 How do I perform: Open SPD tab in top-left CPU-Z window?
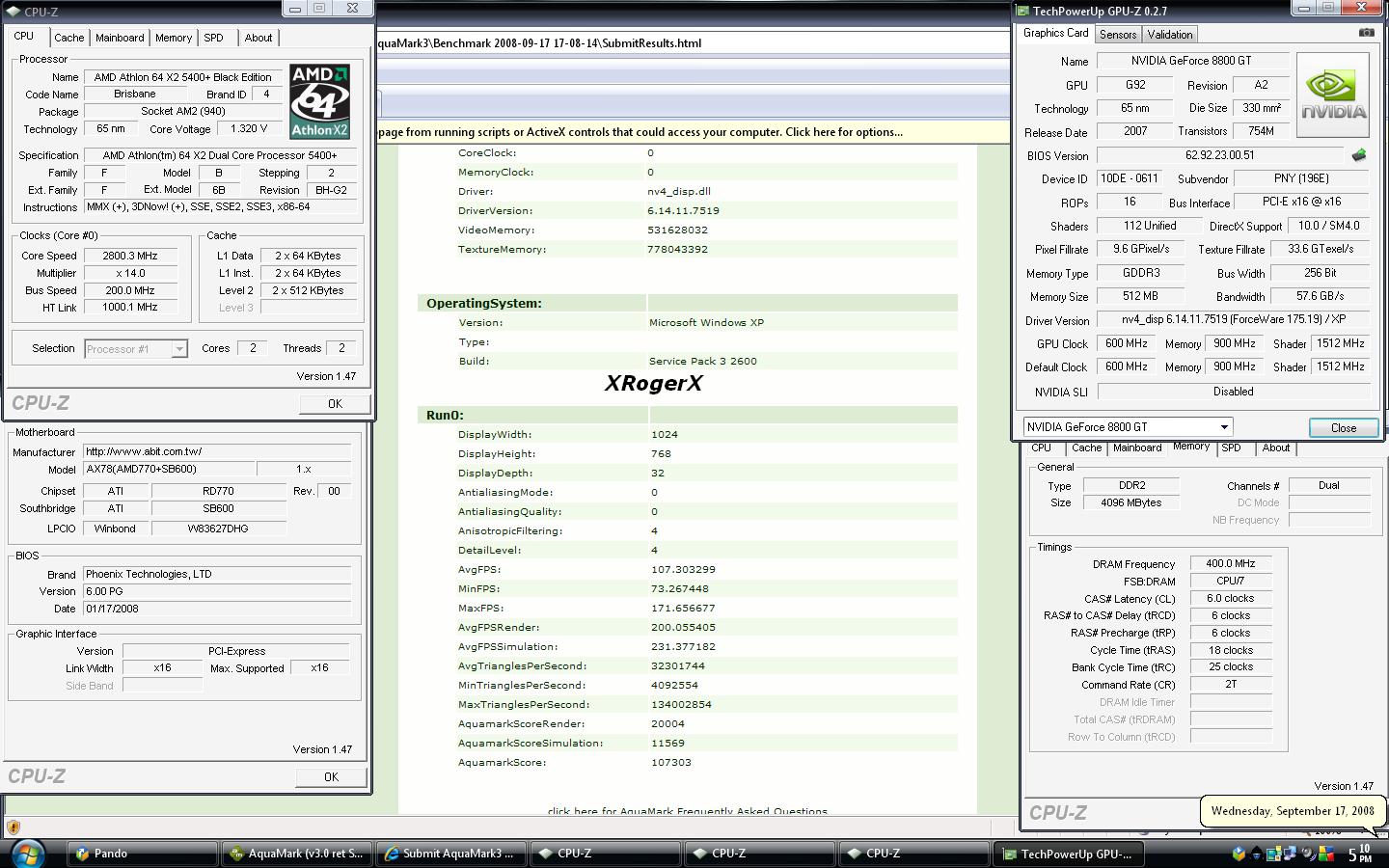click(x=213, y=38)
